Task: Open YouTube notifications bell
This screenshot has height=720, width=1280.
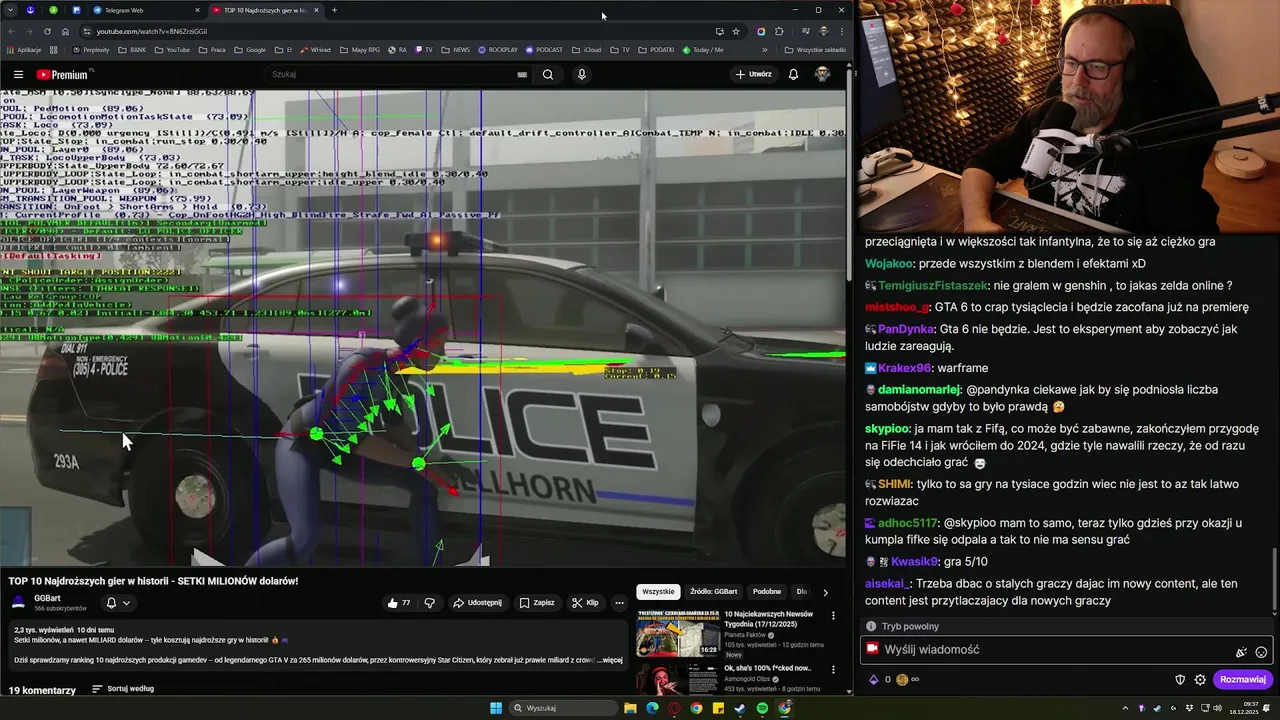Action: 793,74
